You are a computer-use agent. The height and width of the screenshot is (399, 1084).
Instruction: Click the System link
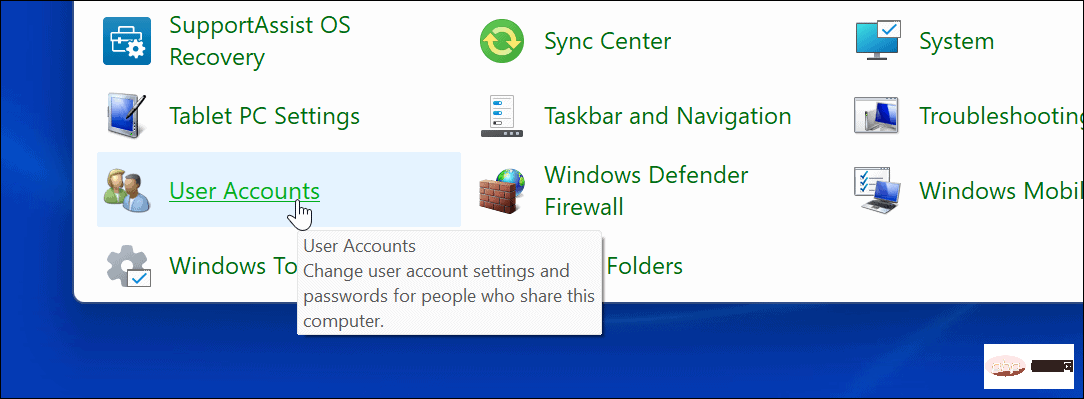point(956,41)
